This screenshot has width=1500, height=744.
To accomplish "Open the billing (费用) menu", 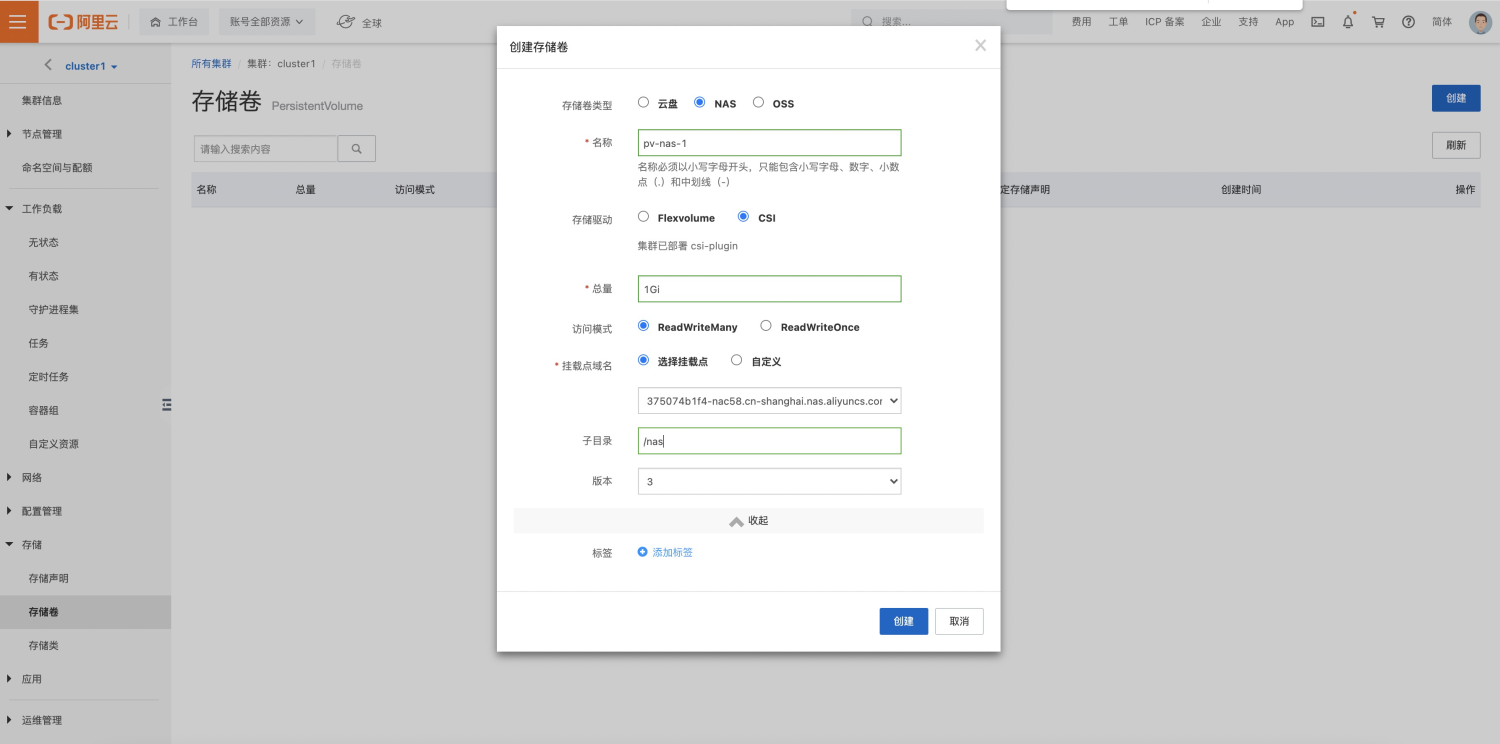I will [1081, 22].
